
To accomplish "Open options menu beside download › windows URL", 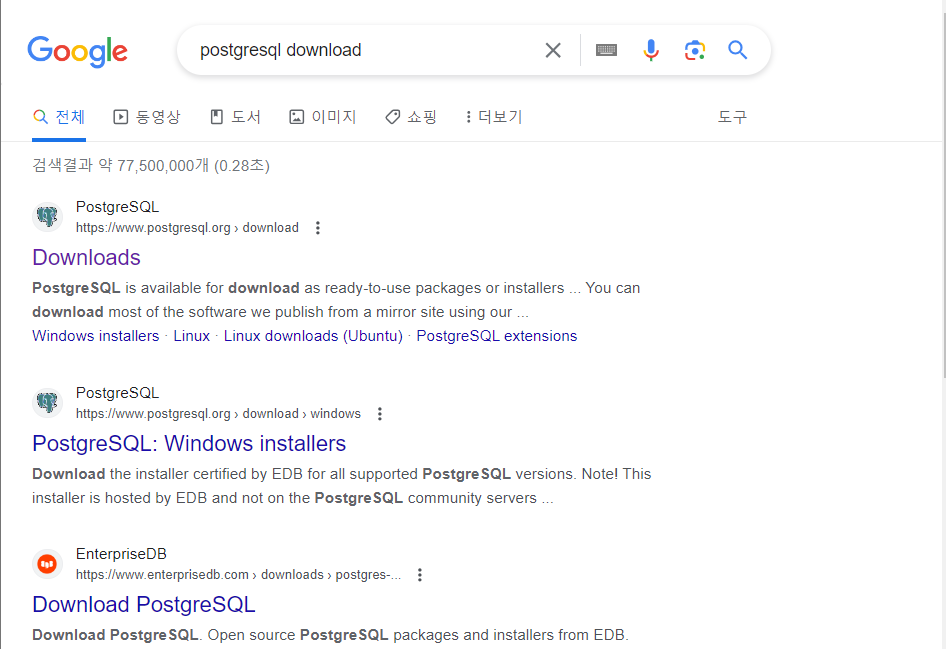I will pos(379,414).
